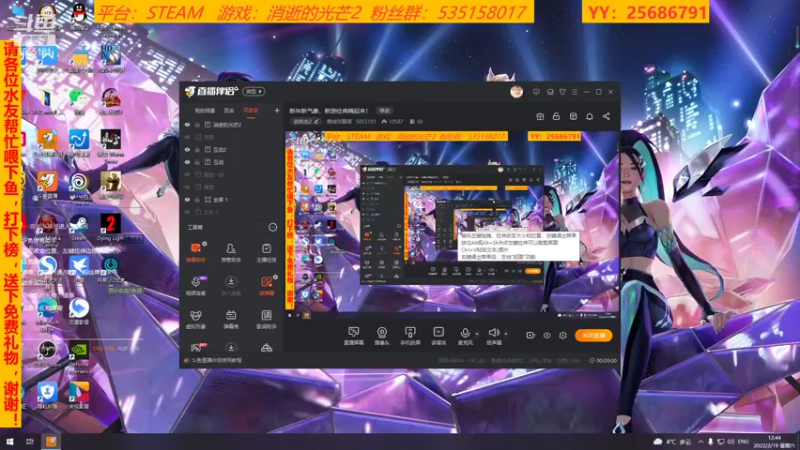Toggle visibility of 互动2 source
The image size is (800, 450).
point(187,149)
